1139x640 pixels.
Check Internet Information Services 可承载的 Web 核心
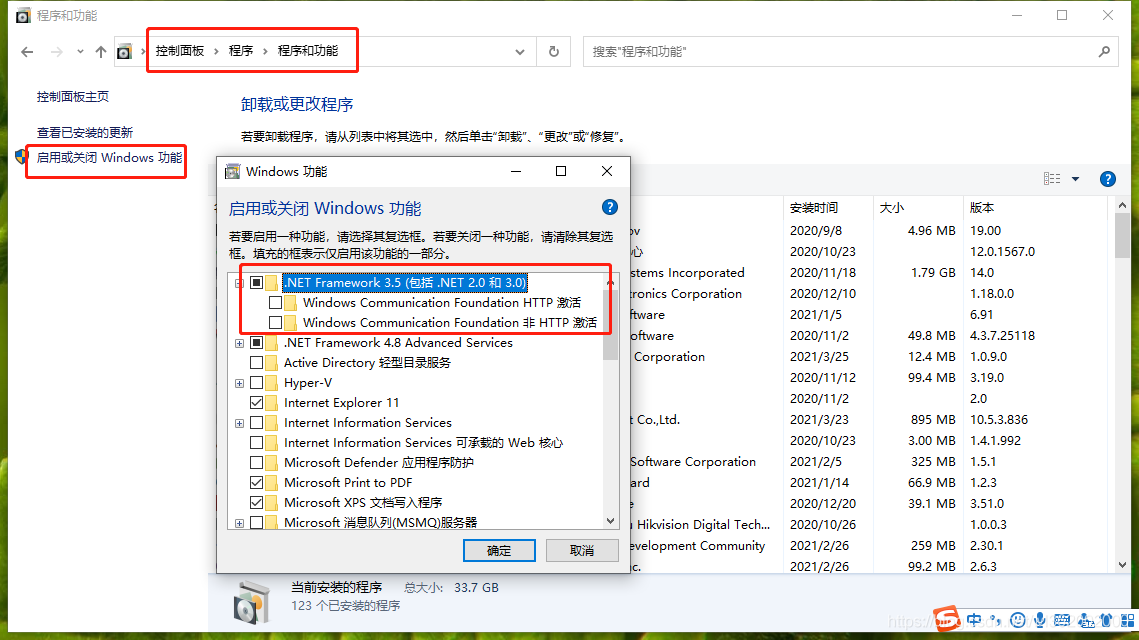pyautogui.click(x=256, y=442)
